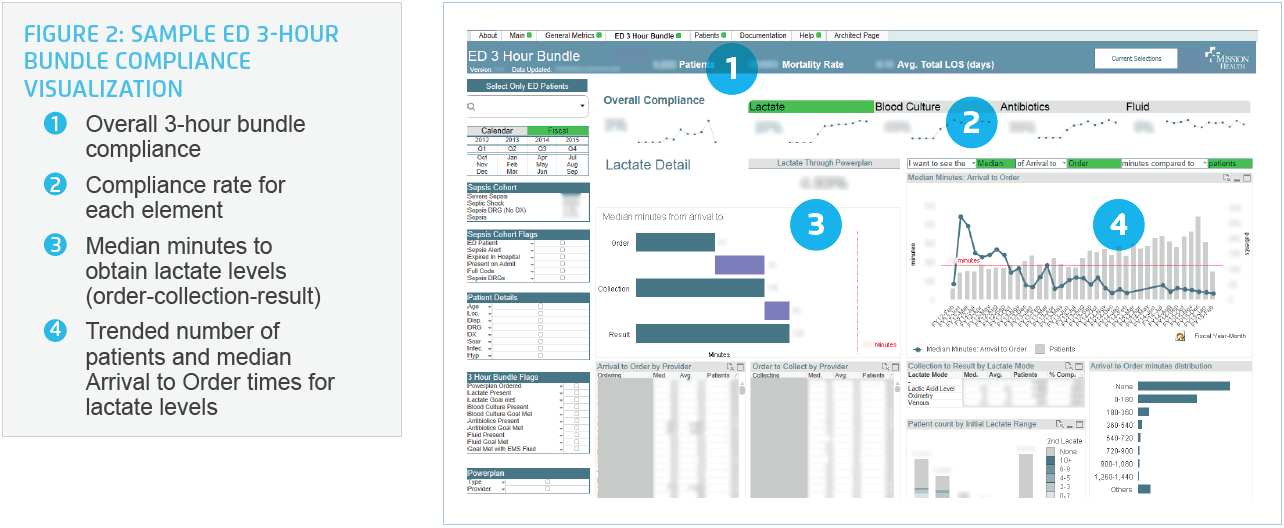Maximize Arrival to Order by Provider table
1284x528 pixels.
[x=741, y=367]
